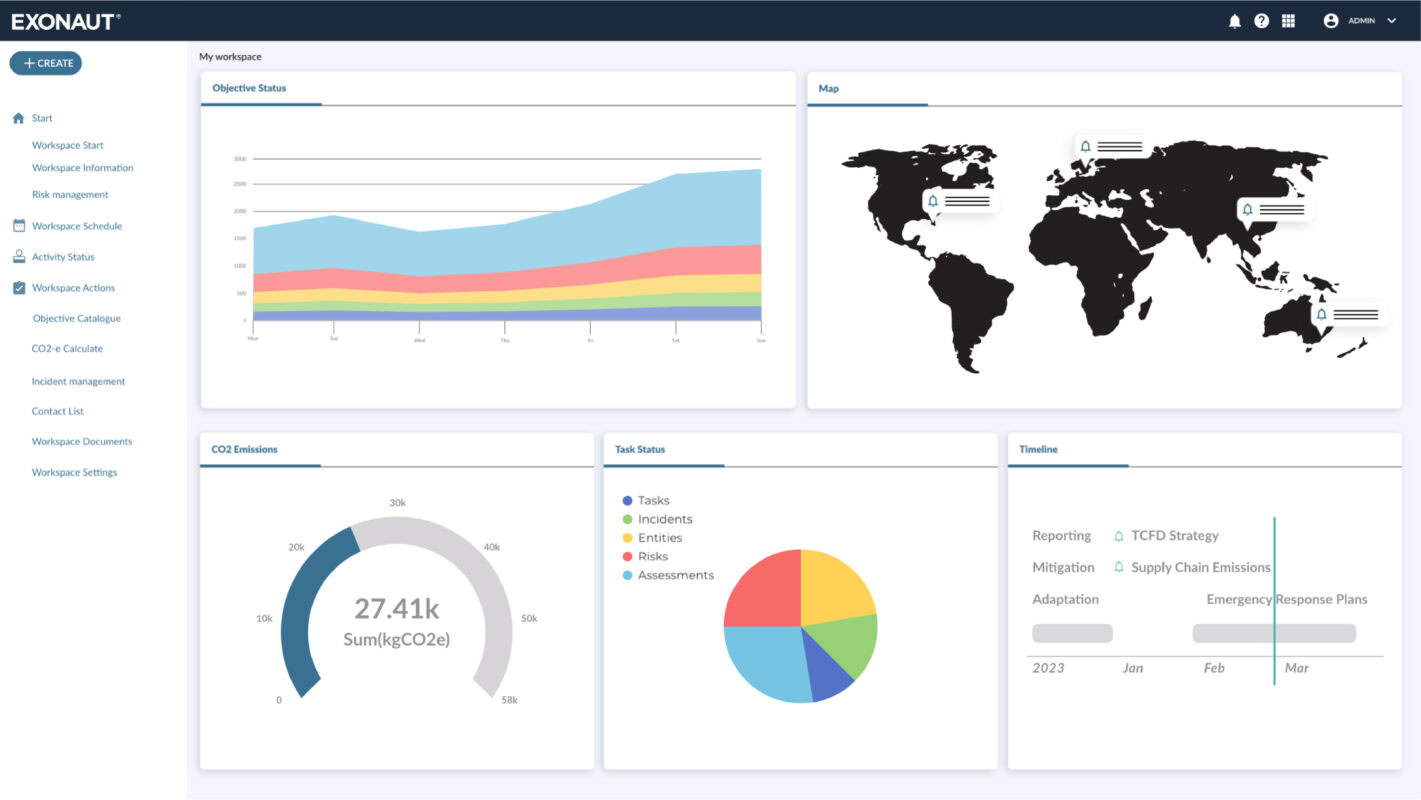Open Workspace Settings in sidebar
The width and height of the screenshot is (1421, 800).
[75, 472]
